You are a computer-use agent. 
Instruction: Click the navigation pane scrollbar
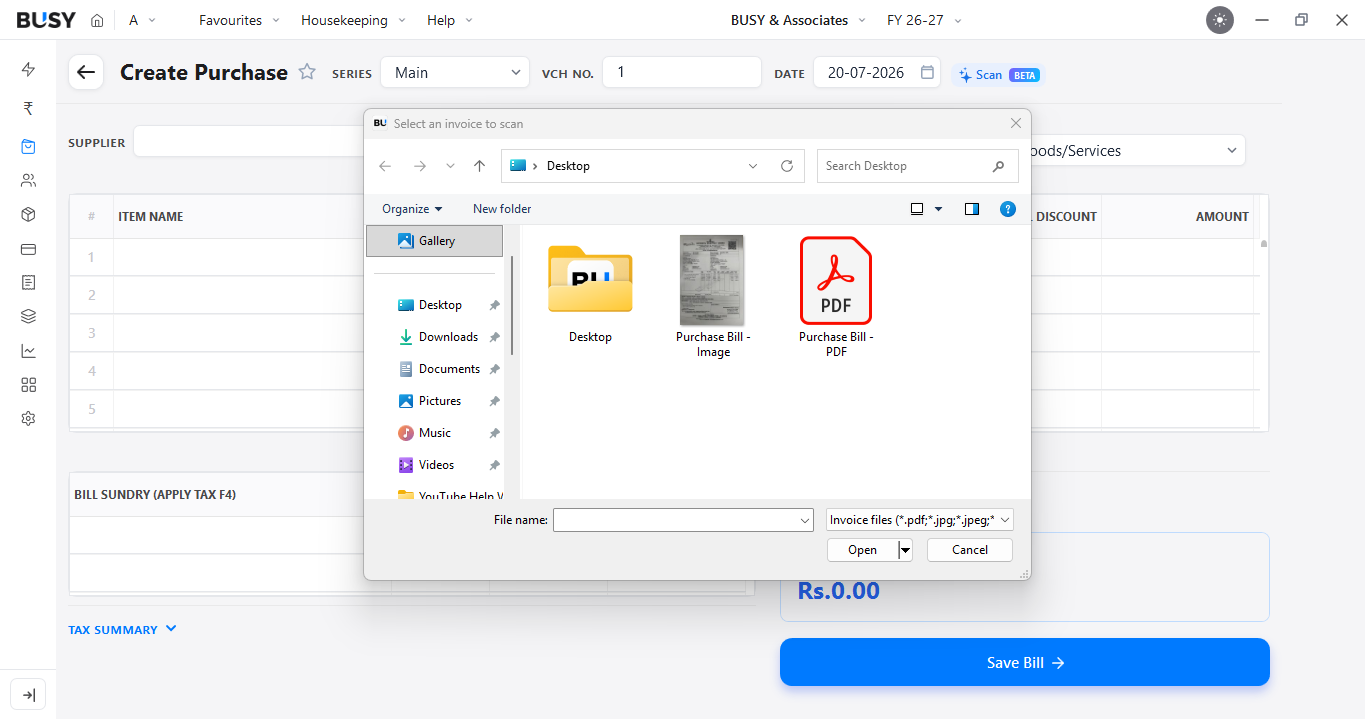click(x=512, y=304)
